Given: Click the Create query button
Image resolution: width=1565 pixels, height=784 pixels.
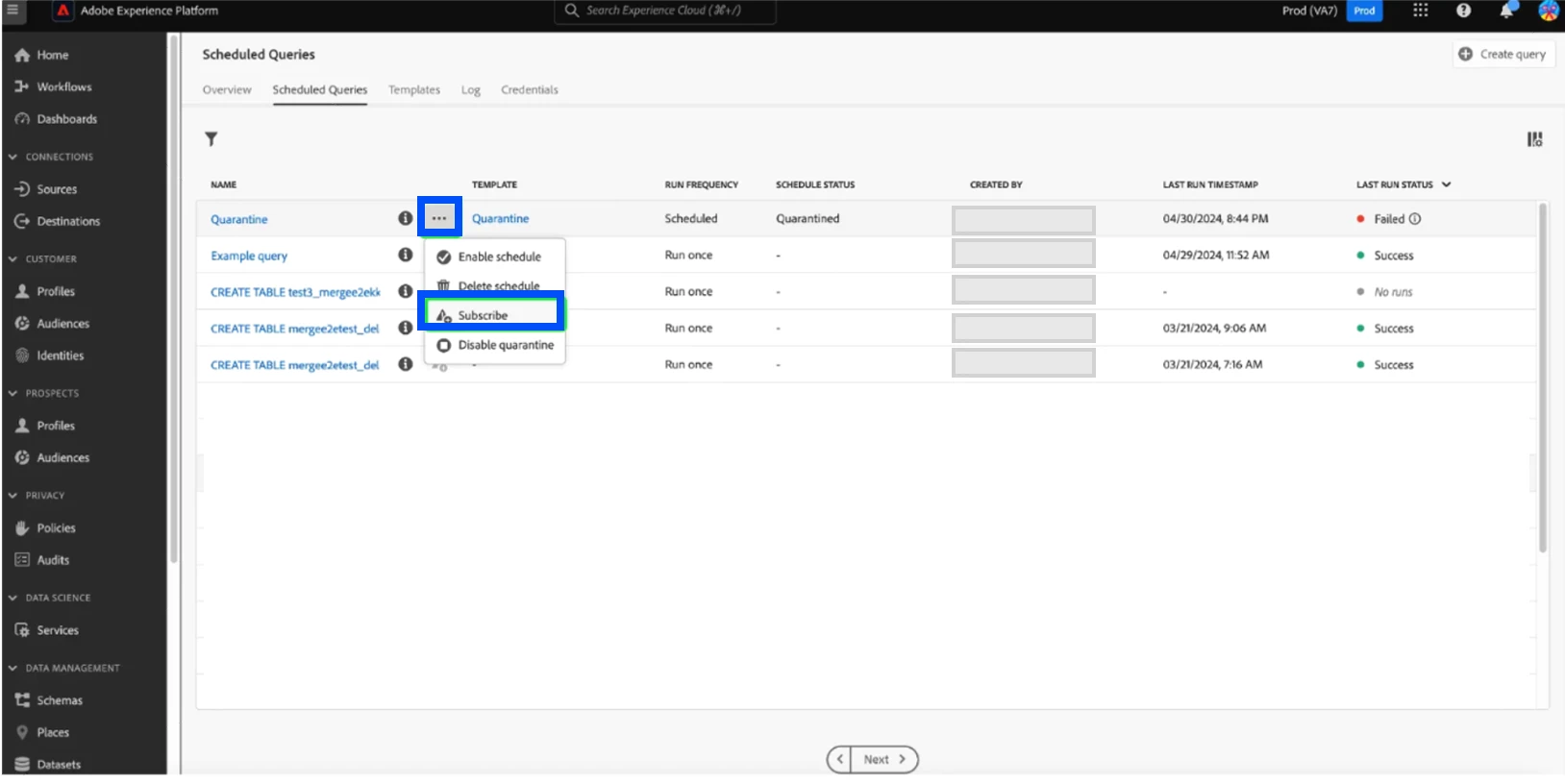Looking at the screenshot, I should coord(1503,55).
